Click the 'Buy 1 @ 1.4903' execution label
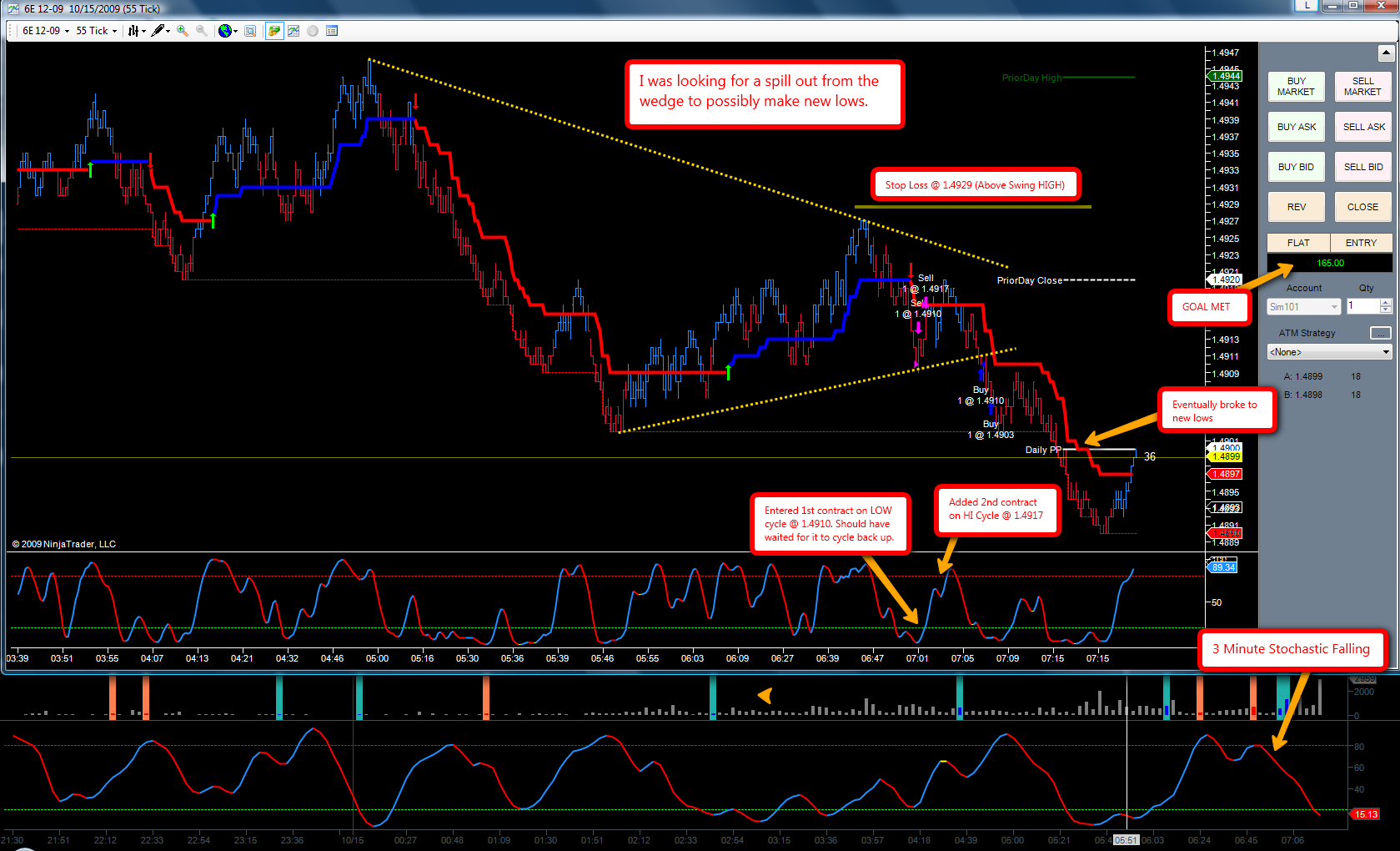Screen dimensions: 1400x851 pyautogui.click(x=991, y=430)
